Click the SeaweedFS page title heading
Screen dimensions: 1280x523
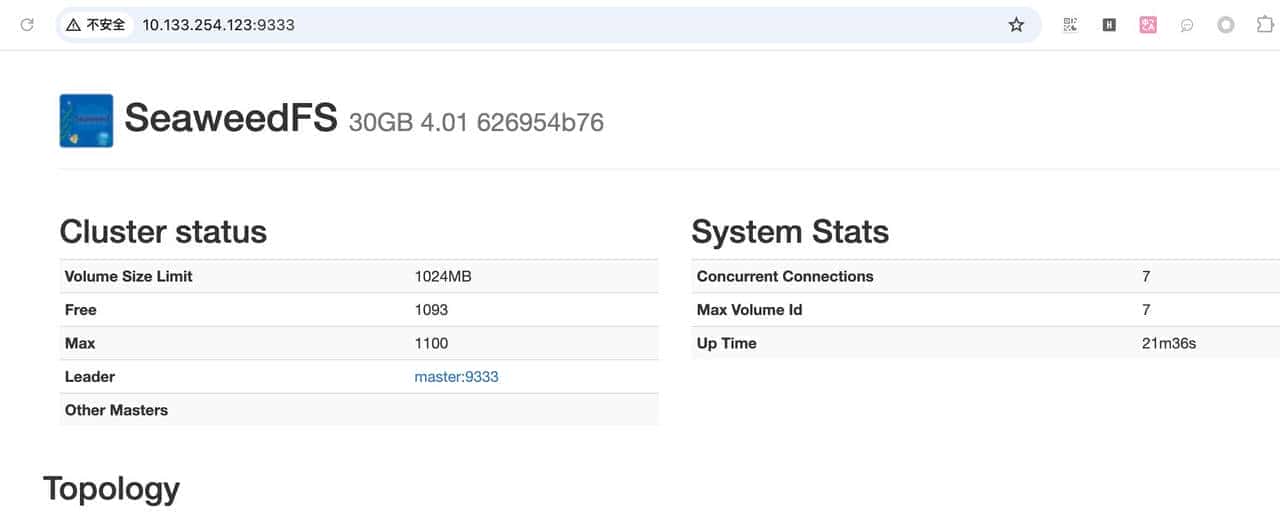231,119
